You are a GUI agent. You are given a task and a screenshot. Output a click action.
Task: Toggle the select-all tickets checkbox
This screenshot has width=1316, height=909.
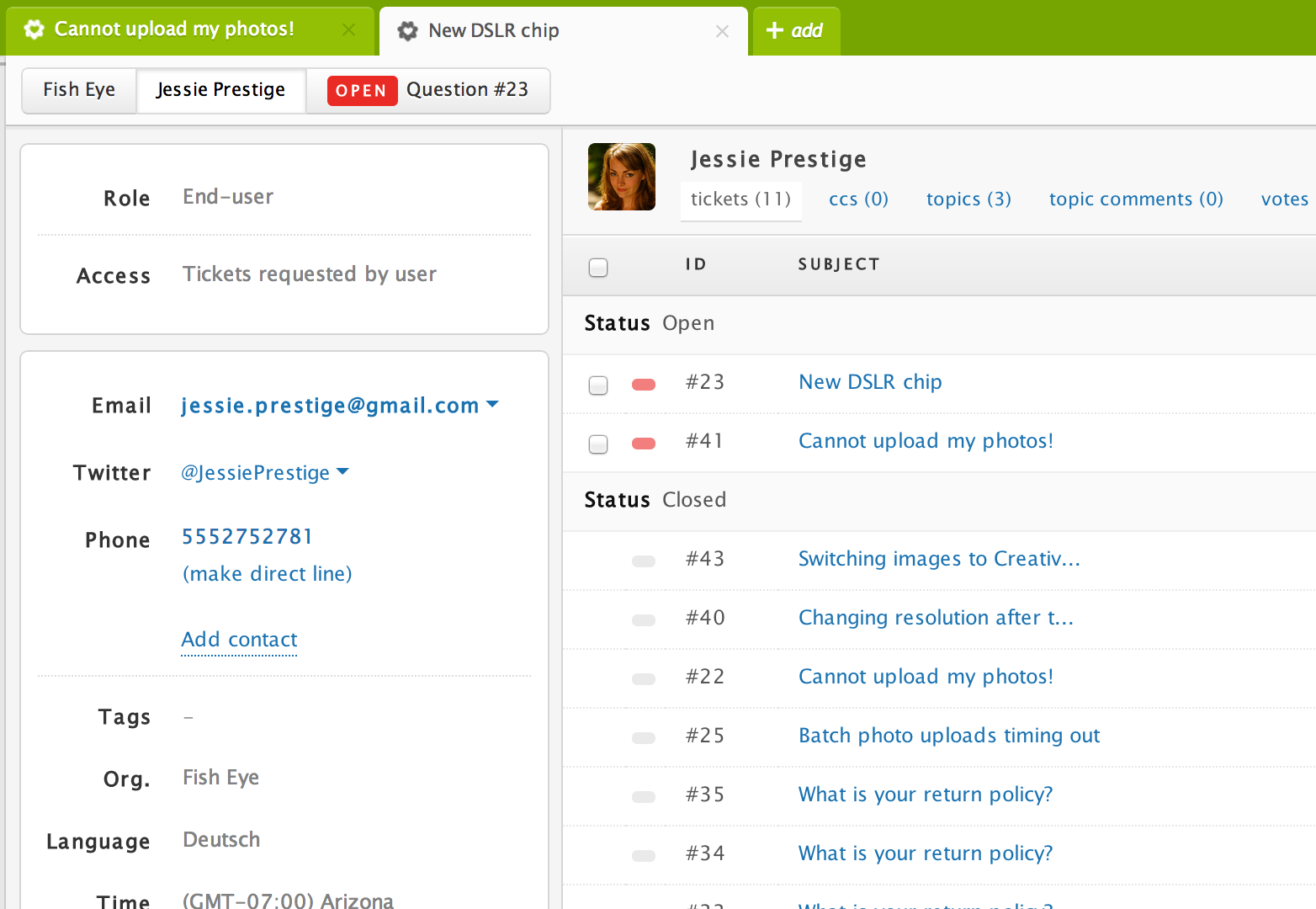click(x=598, y=268)
